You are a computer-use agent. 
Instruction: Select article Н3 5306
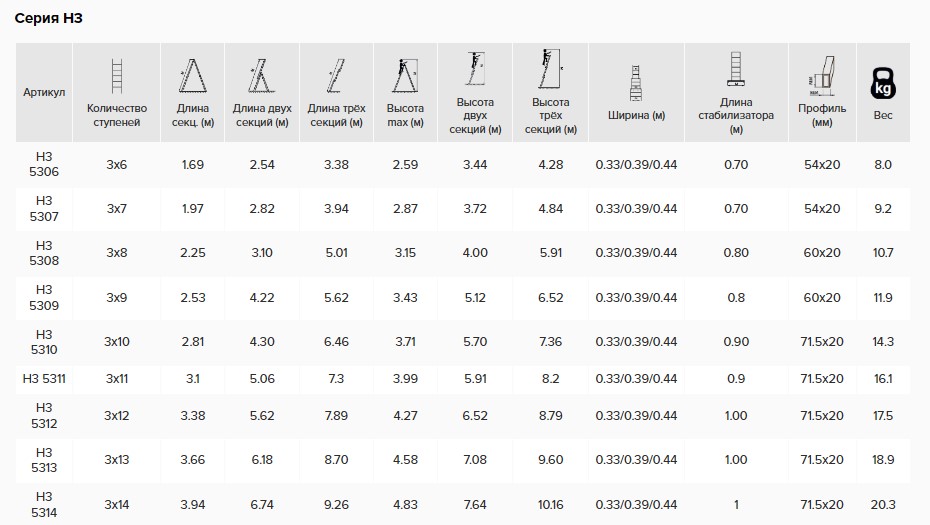(44, 164)
